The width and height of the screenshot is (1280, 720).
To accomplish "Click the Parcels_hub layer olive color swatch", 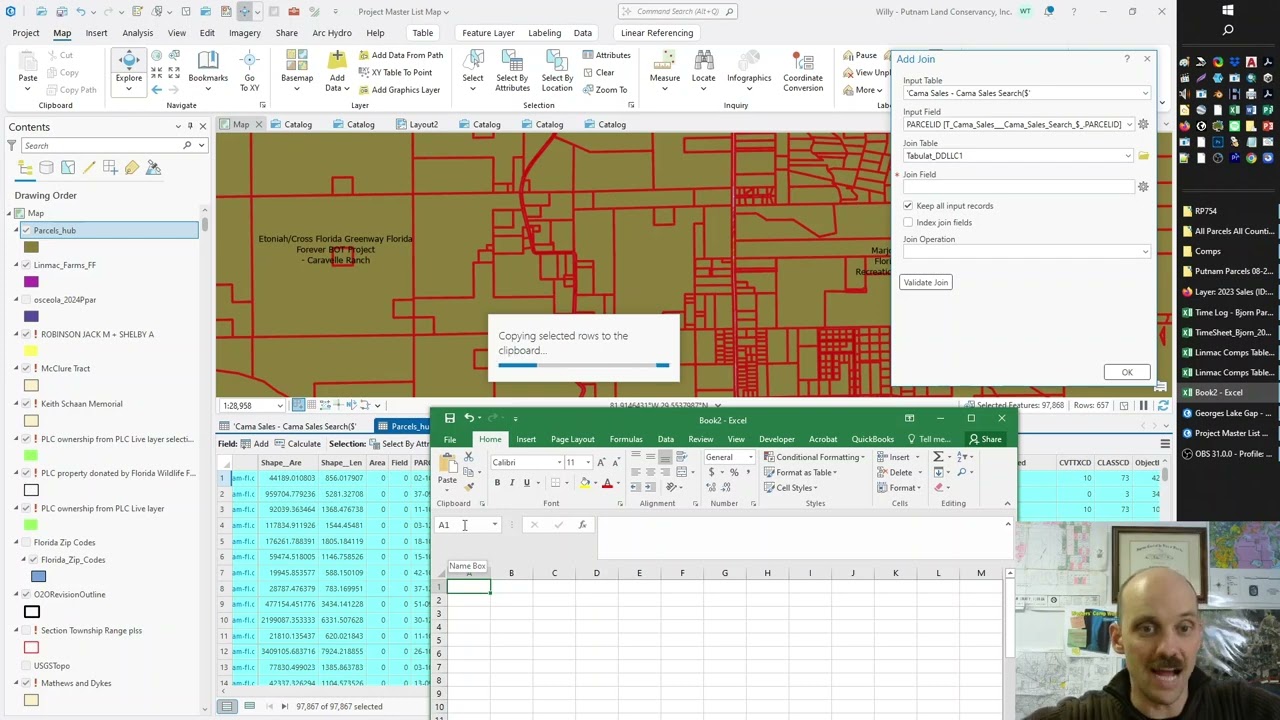I will click(x=31, y=248).
